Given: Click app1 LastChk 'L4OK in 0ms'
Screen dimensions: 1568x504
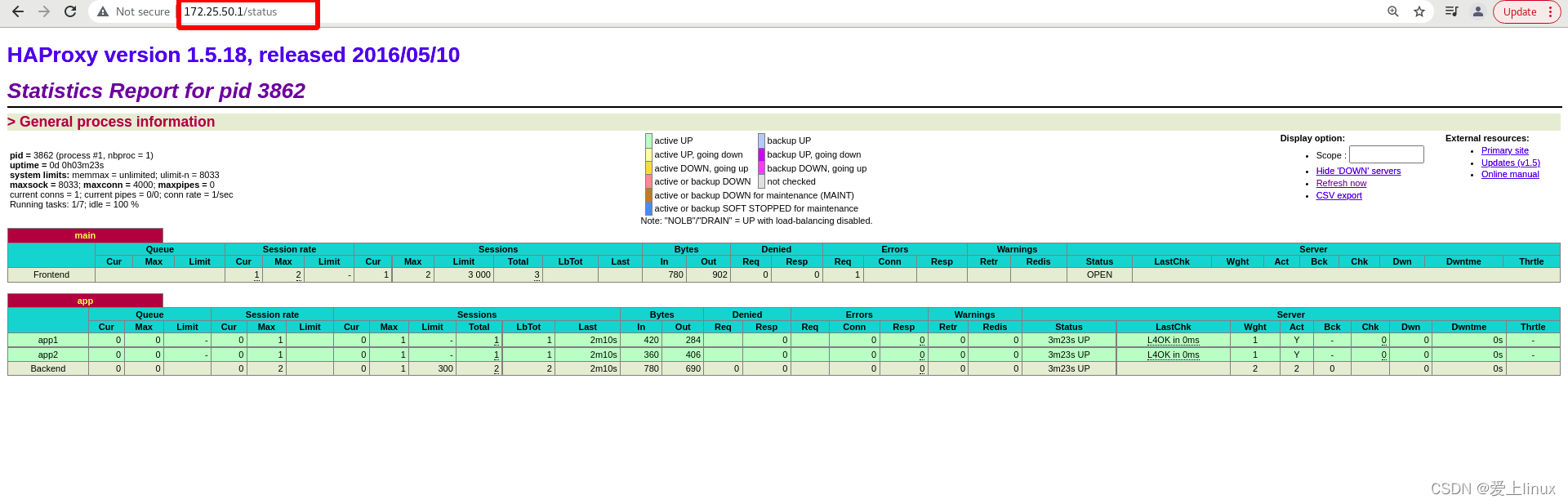Looking at the screenshot, I should [x=1173, y=340].
